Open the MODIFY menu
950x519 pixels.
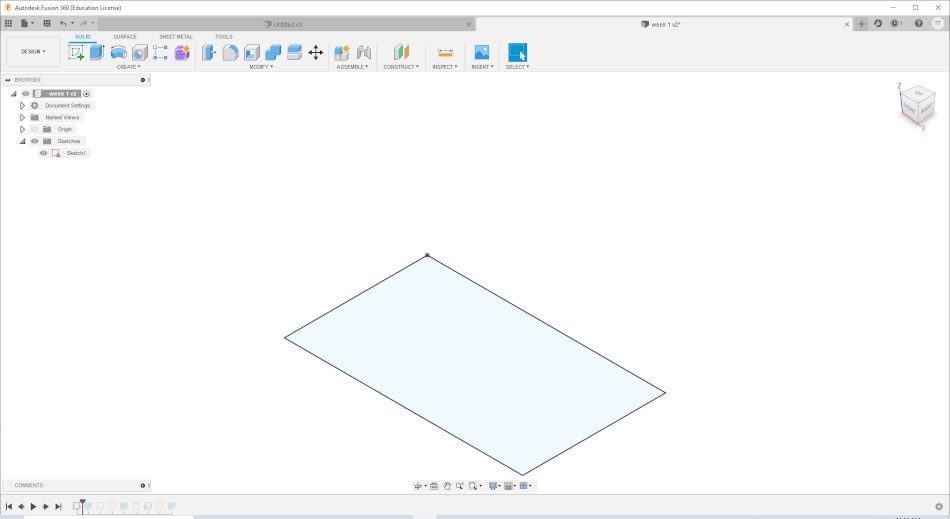261,67
